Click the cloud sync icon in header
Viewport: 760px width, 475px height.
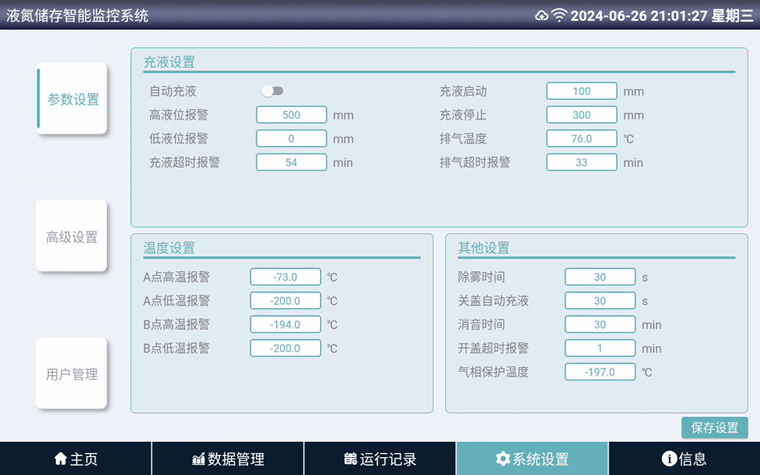pyautogui.click(x=541, y=16)
